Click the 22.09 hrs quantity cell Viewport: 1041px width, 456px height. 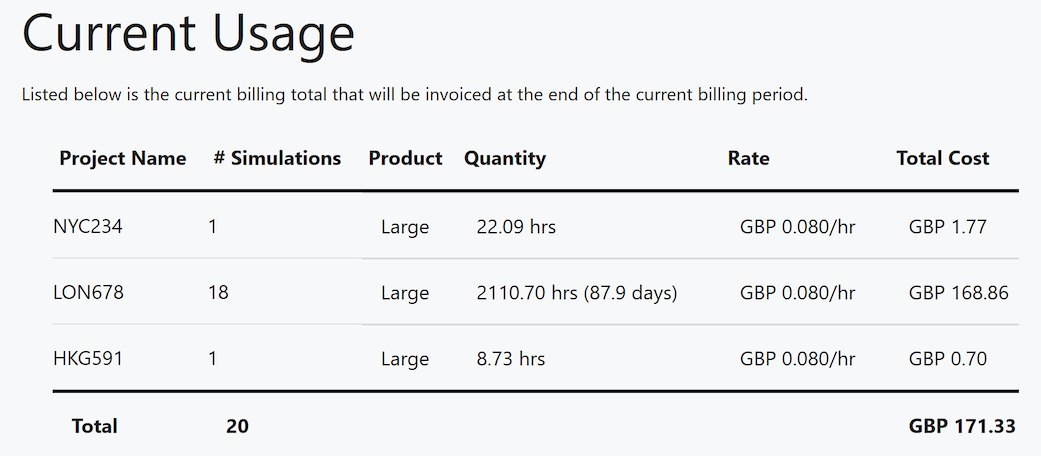[x=516, y=227]
